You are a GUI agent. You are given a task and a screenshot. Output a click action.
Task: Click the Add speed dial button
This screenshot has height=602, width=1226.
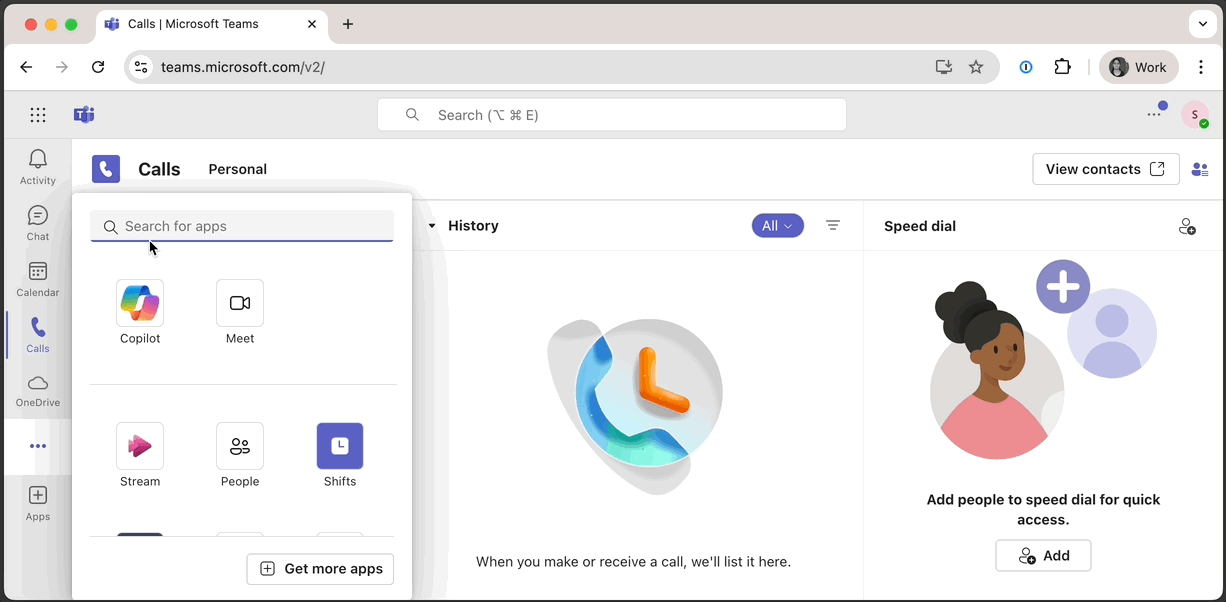pyautogui.click(x=1043, y=556)
